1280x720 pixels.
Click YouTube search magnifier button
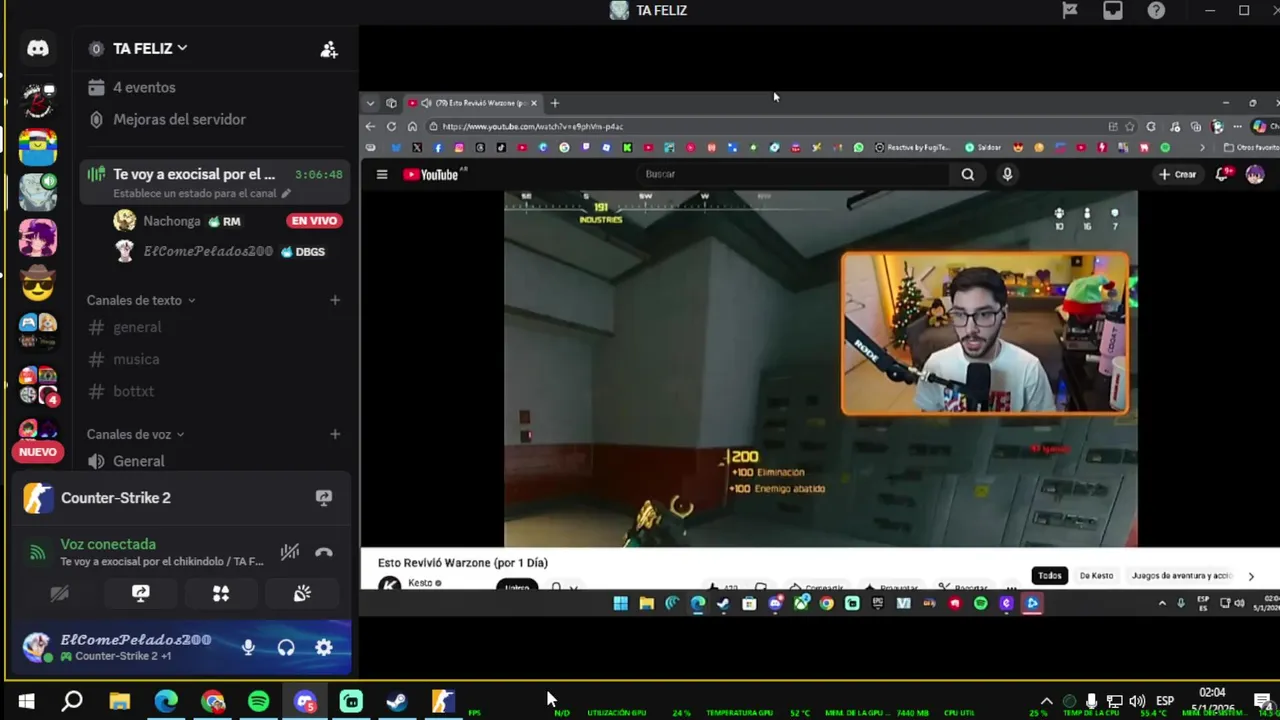click(967, 174)
